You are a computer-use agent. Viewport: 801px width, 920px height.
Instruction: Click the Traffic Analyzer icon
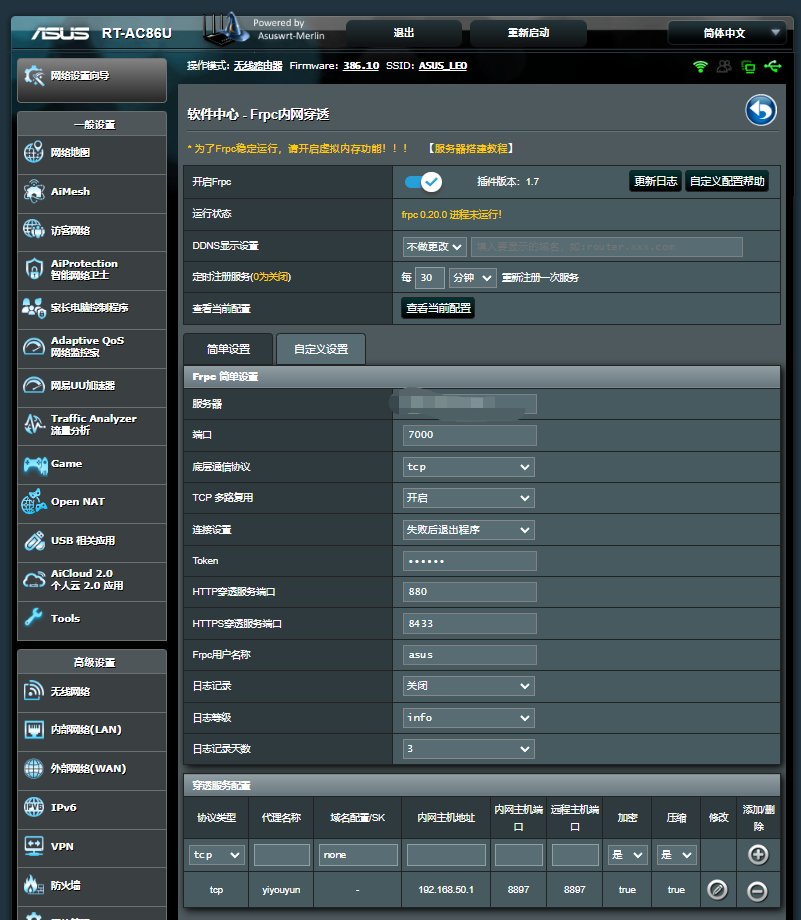[x=33, y=424]
